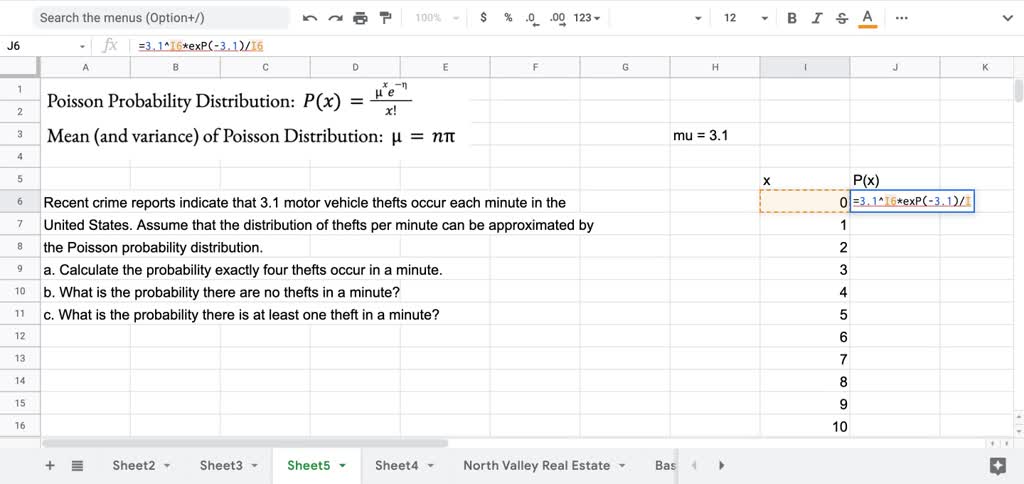Increase decimal places icon

point(557,19)
